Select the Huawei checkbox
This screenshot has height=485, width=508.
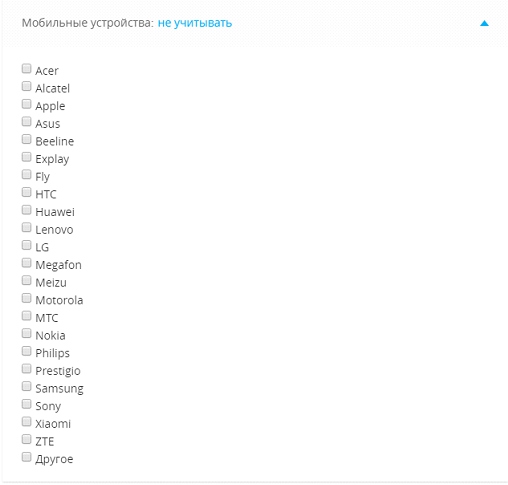(26, 210)
